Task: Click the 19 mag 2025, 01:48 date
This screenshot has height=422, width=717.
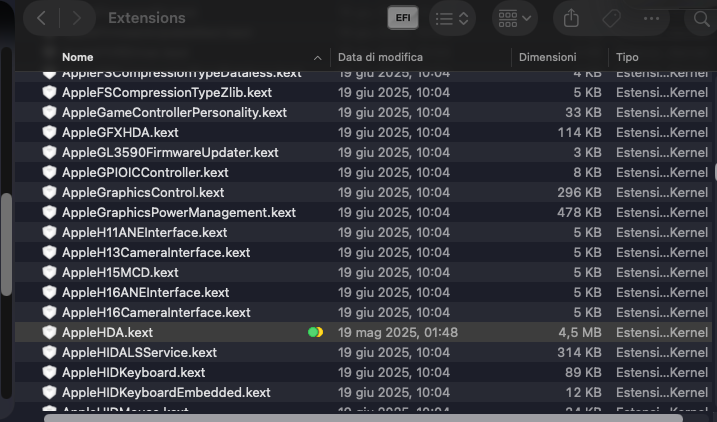Action: 398,332
